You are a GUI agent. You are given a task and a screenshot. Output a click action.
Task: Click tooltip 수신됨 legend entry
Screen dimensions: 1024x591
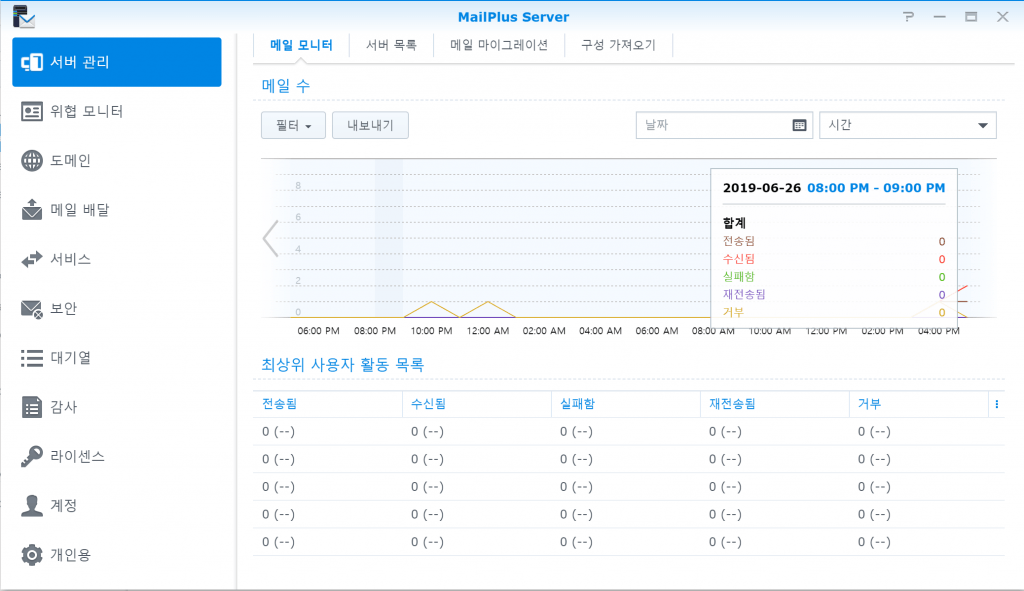(x=739, y=259)
